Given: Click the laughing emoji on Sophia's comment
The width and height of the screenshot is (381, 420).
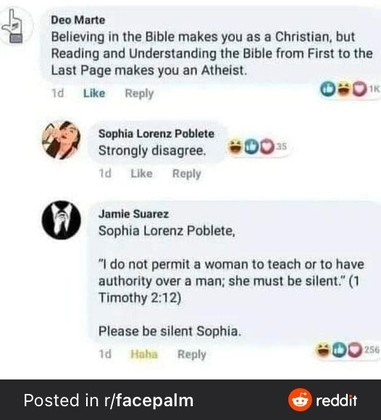Looking at the screenshot, I should coord(235,147).
